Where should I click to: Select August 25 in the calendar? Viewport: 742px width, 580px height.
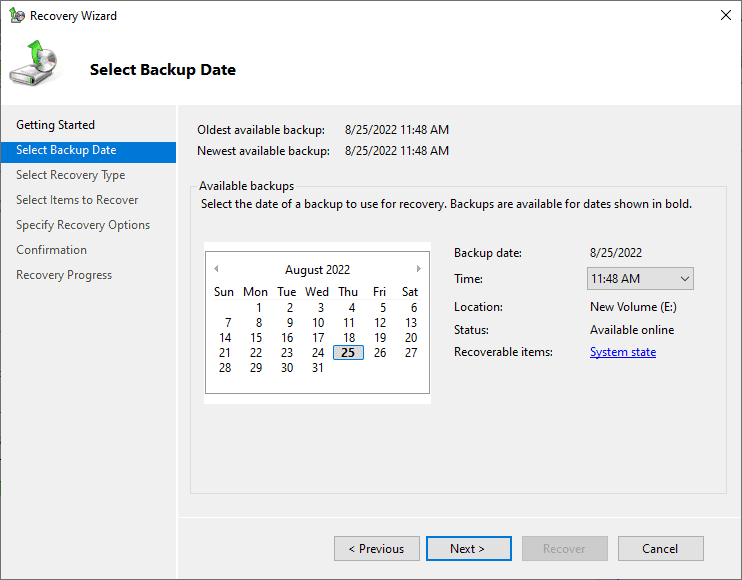coord(348,352)
